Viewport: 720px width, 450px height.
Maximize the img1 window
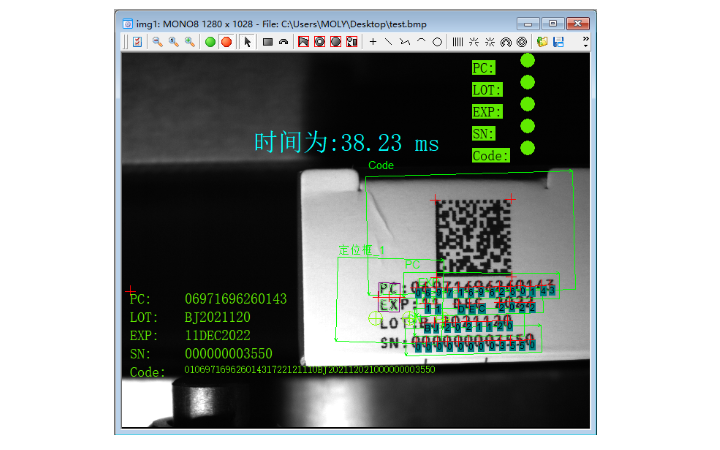pos(553,23)
